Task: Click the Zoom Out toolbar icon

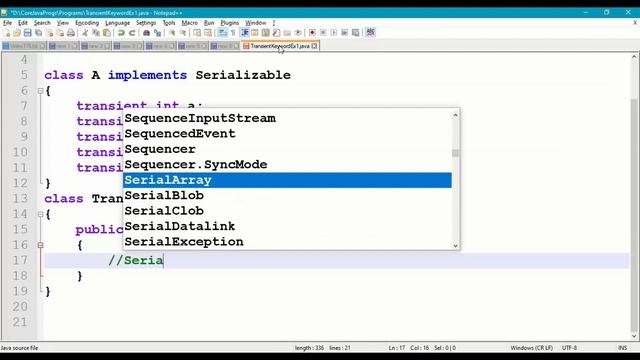Action: (182, 33)
